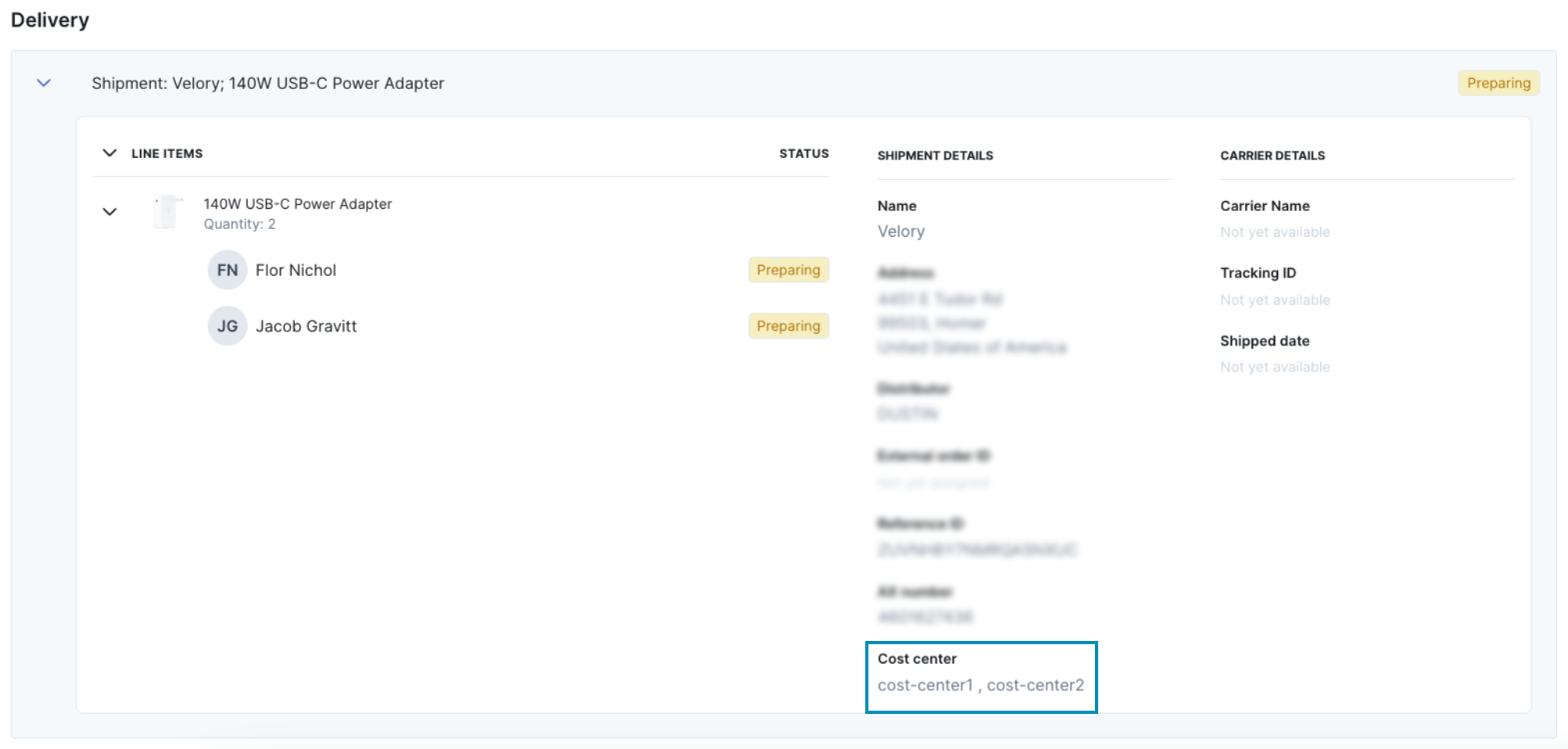Click the 140W USB-C Power Adapter item name
Screen dimensions: 1568x749
tap(298, 204)
